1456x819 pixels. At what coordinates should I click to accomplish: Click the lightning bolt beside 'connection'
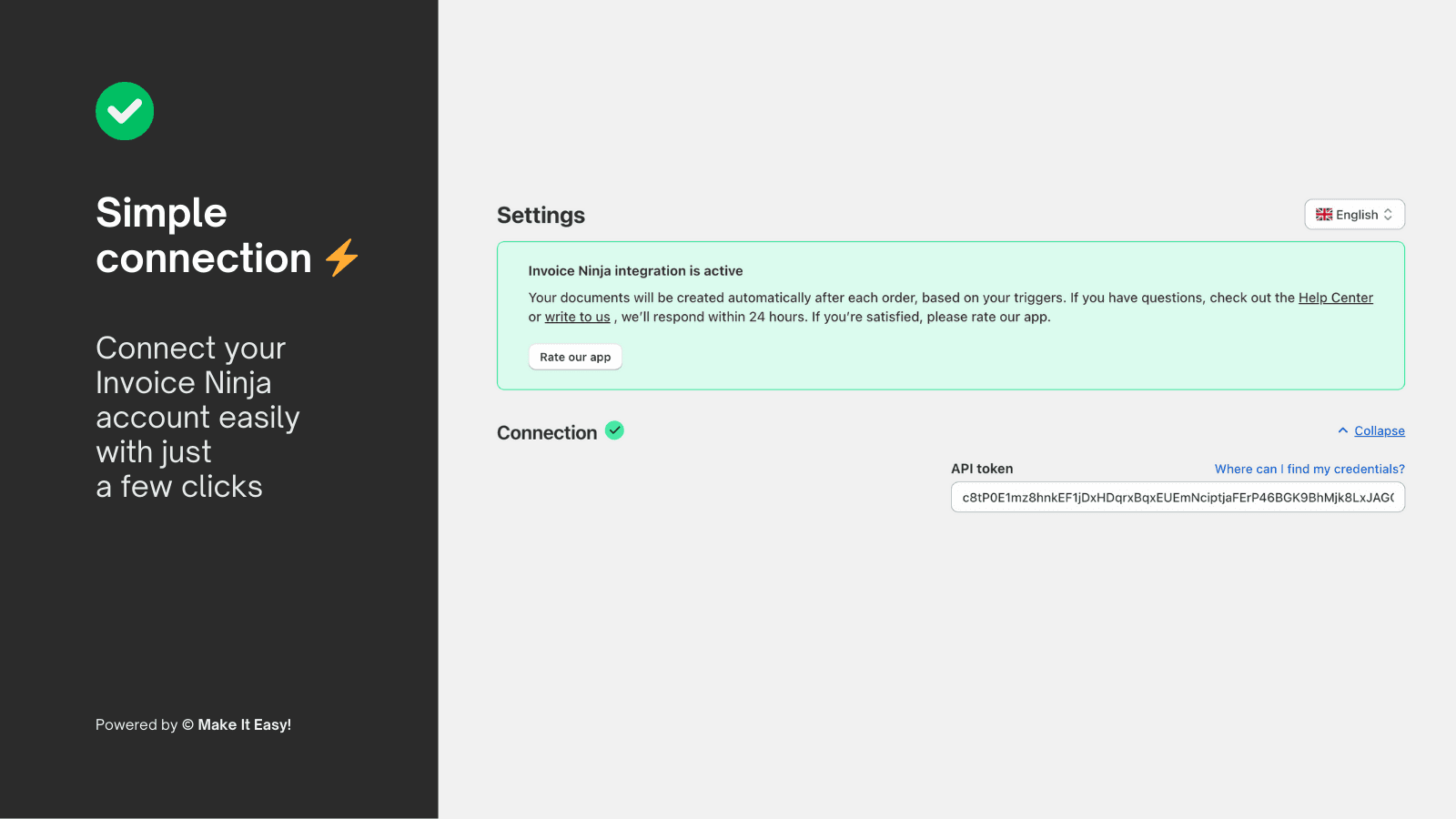pyautogui.click(x=342, y=258)
